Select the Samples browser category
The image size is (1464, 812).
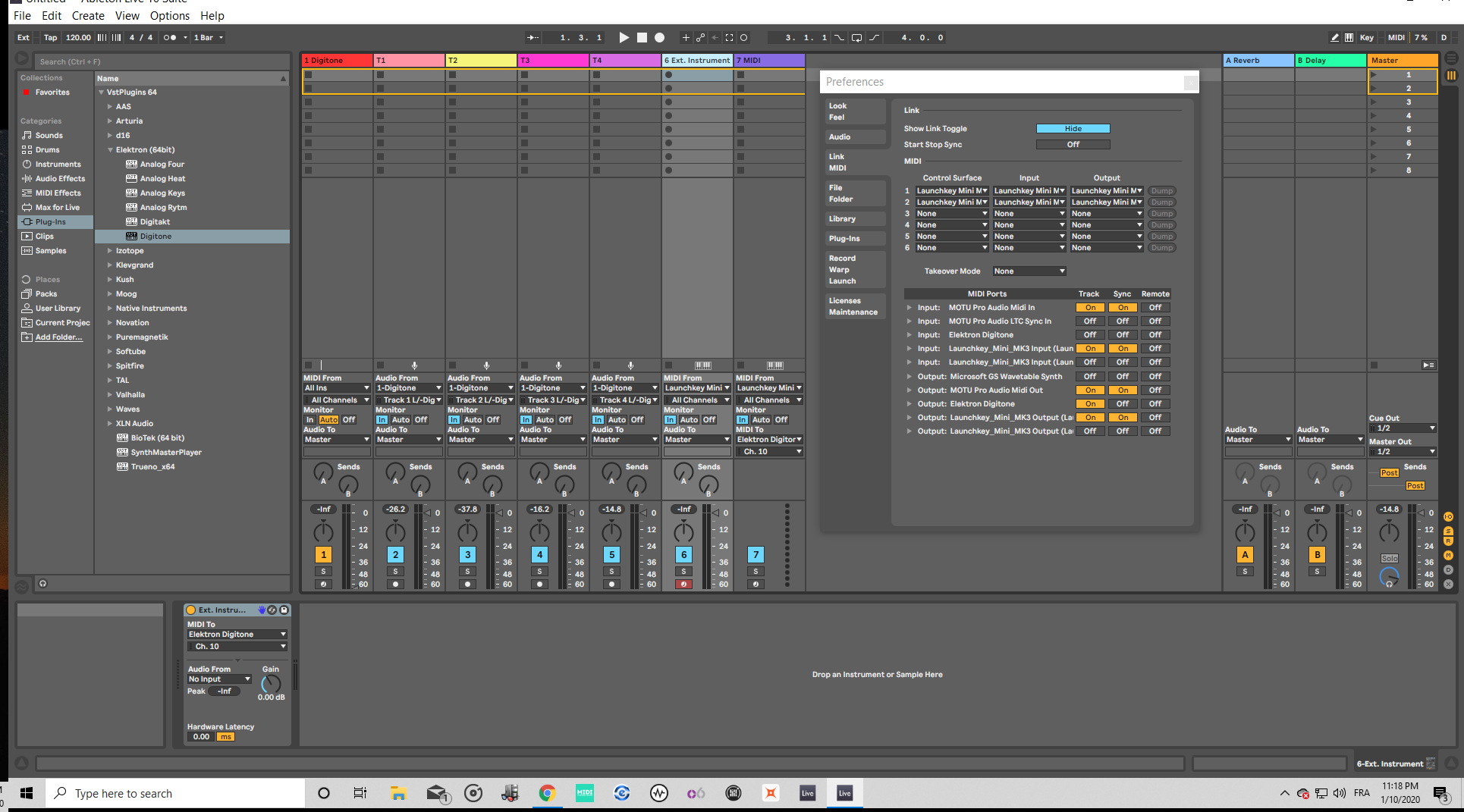(x=51, y=251)
